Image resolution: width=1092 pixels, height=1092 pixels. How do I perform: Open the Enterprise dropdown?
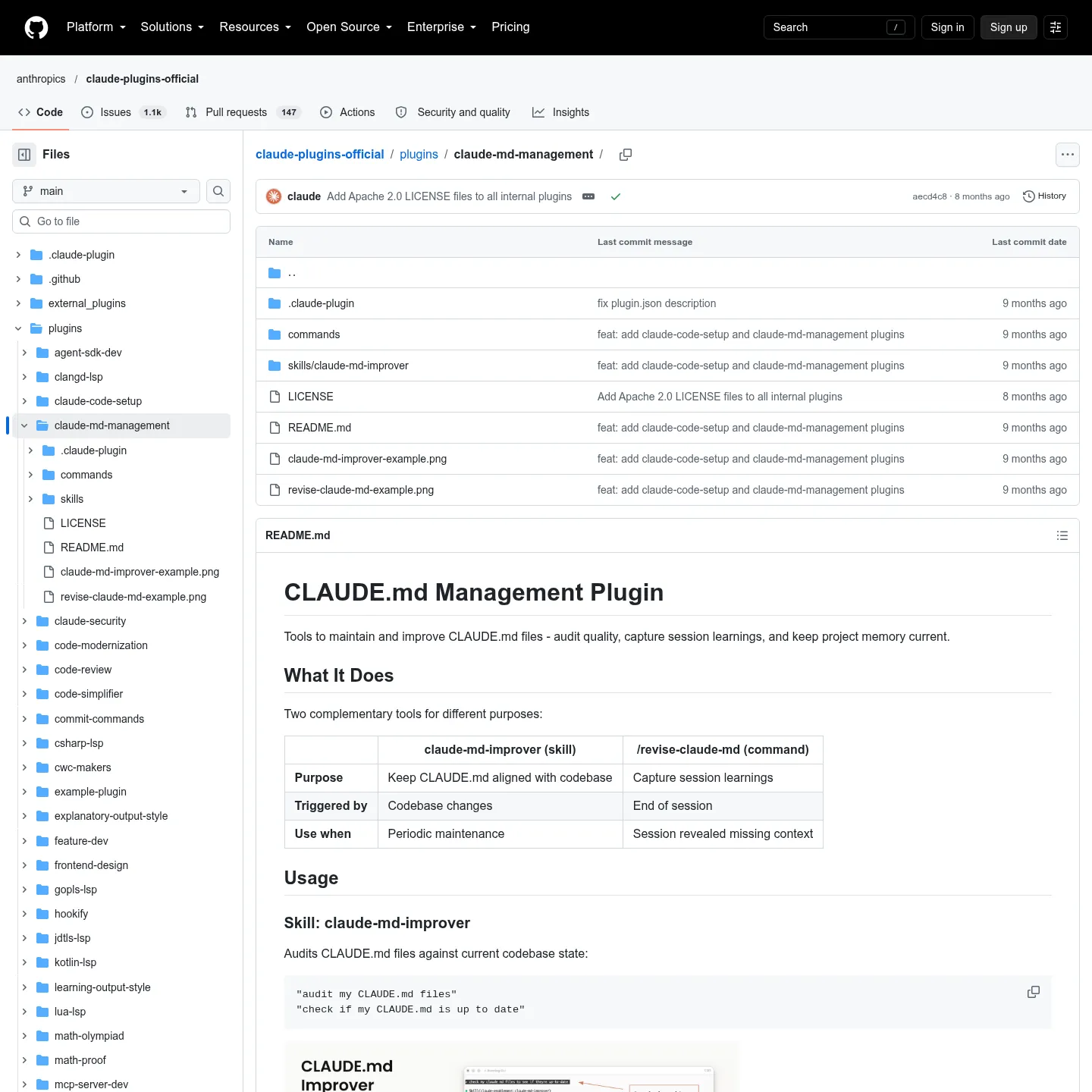[x=441, y=27]
